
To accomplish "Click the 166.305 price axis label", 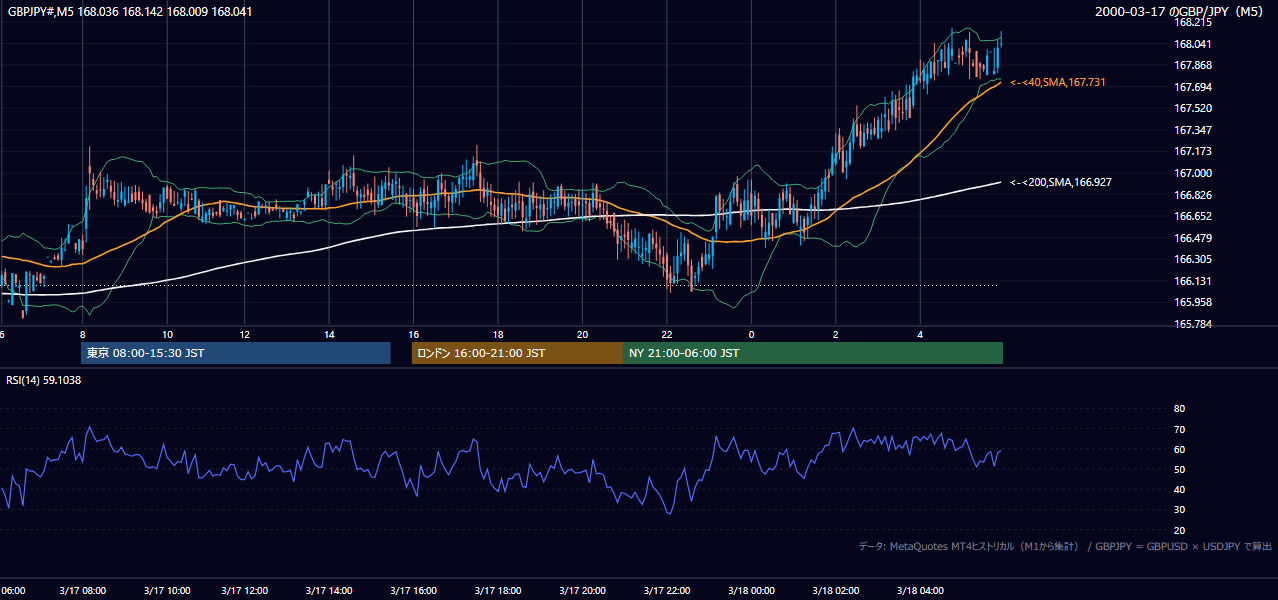I will coord(1193,259).
